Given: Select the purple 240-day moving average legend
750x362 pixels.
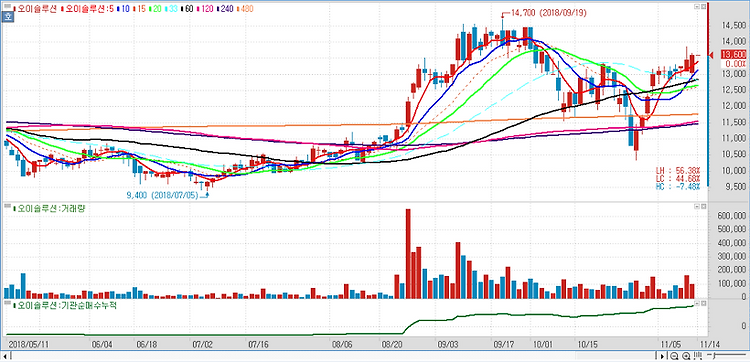Looking at the screenshot, I should [225, 9].
